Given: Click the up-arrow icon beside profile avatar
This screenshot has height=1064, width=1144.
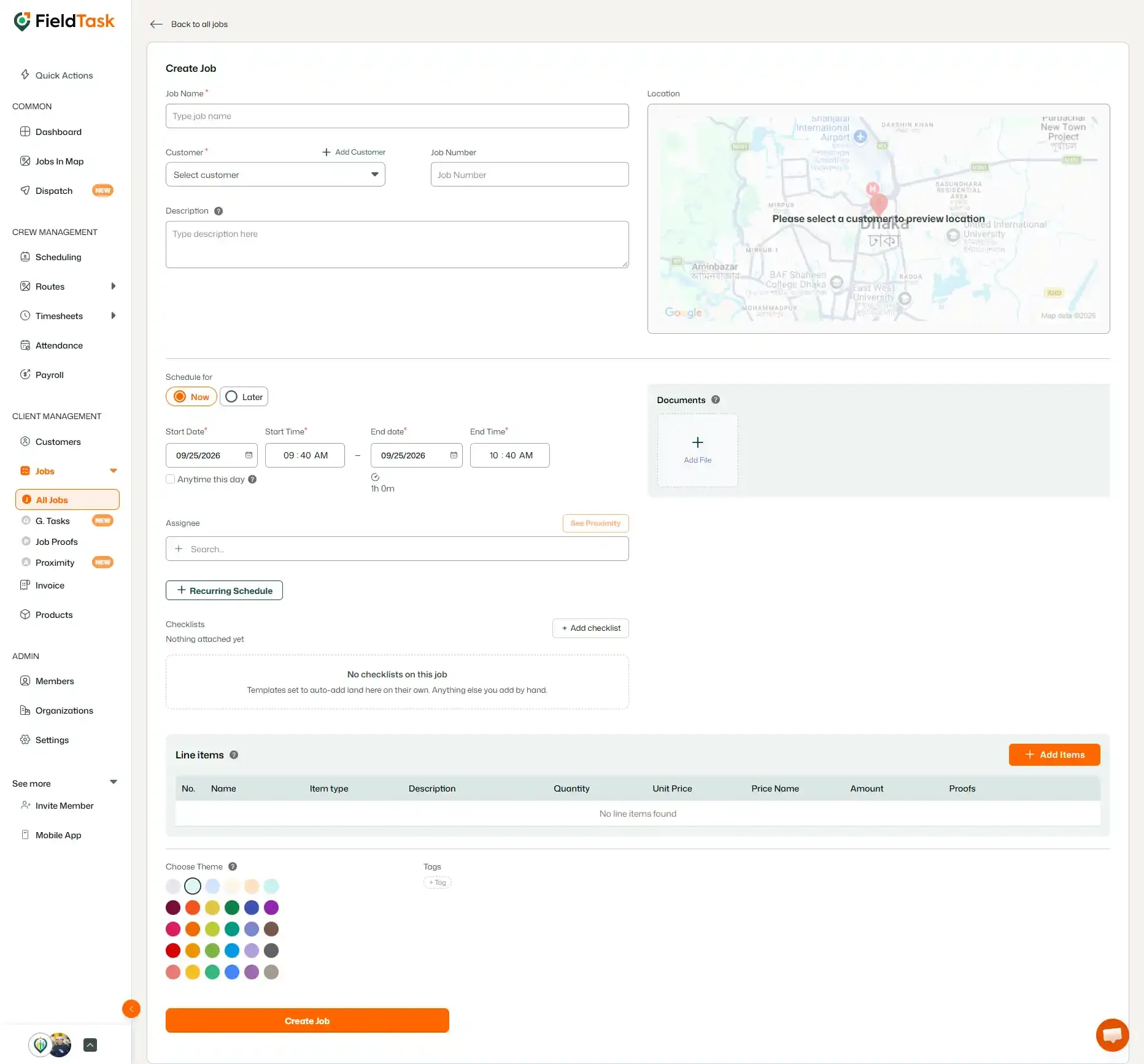Looking at the screenshot, I should (90, 1045).
